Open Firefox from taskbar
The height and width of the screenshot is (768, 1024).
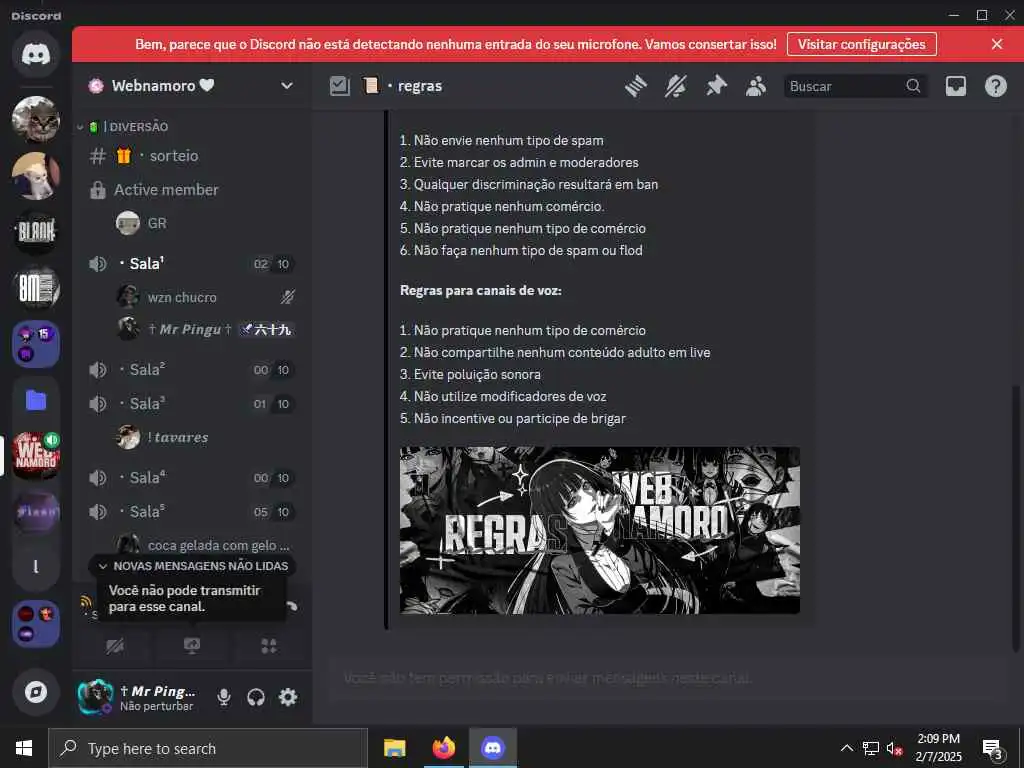(x=443, y=748)
